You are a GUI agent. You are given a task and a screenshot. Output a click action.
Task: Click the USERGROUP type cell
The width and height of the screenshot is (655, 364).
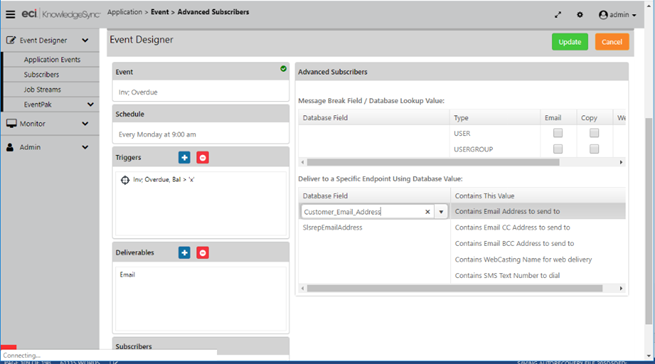tap(473, 149)
